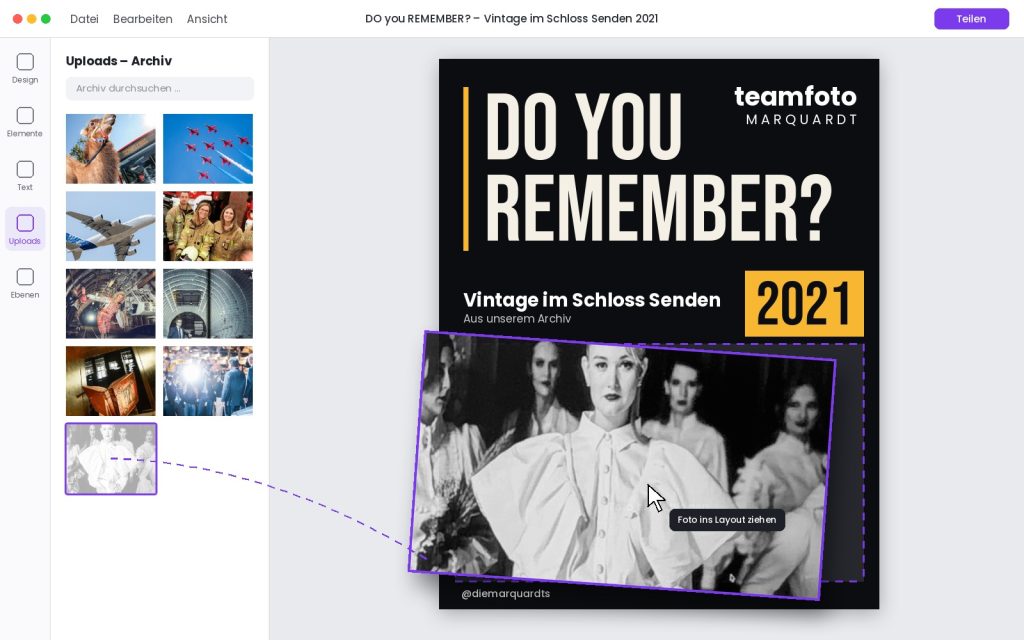Select the yellow 2021 badge
The width and height of the screenshot is (1024, 640).
pyautogui.click(x=804, y=304)
